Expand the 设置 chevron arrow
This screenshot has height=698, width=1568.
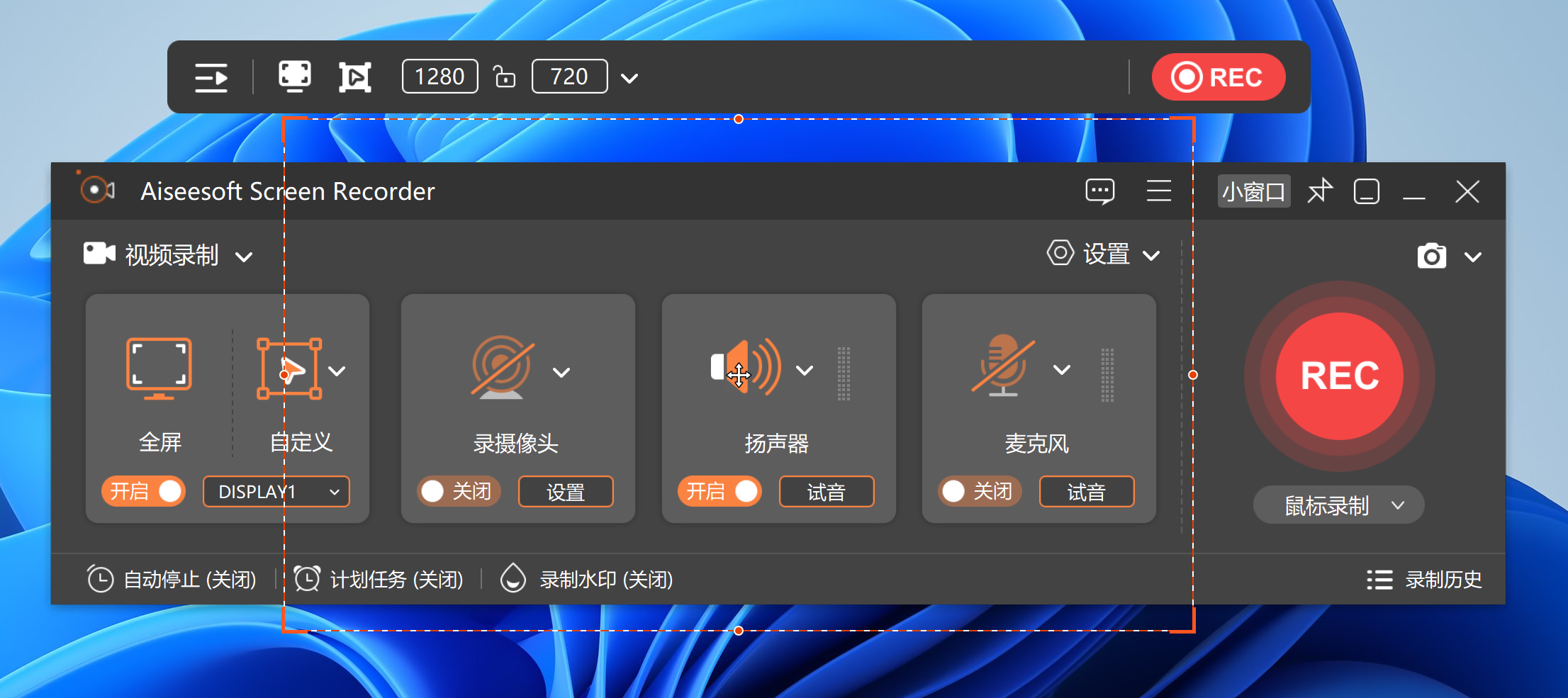(1152, 256)
